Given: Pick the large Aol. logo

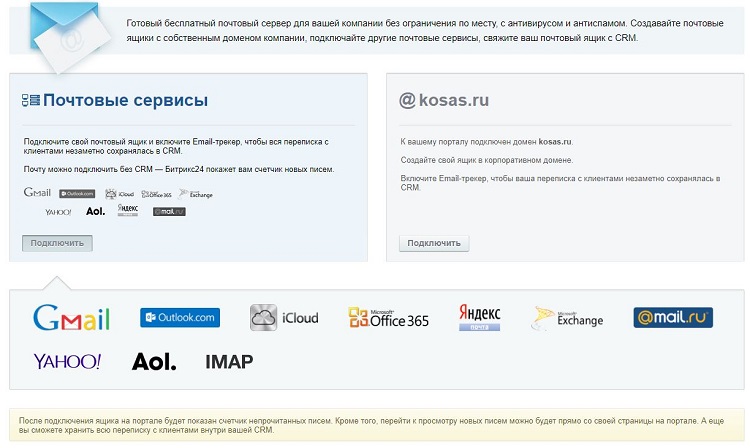Looking at the screenshot, I should [x=154, y=361].
